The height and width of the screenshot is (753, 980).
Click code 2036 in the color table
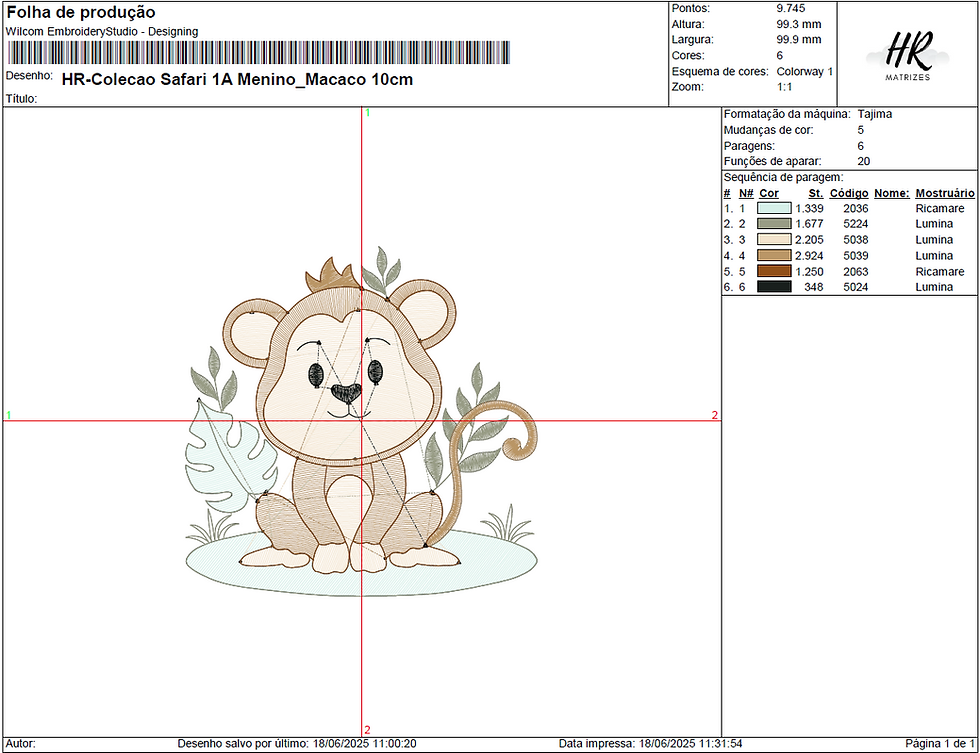tap(856, 208)
